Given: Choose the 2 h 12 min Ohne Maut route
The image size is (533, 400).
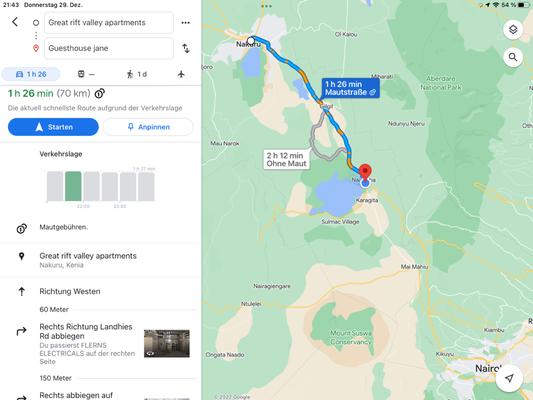Looking at the screenshot, I should 286,159.
